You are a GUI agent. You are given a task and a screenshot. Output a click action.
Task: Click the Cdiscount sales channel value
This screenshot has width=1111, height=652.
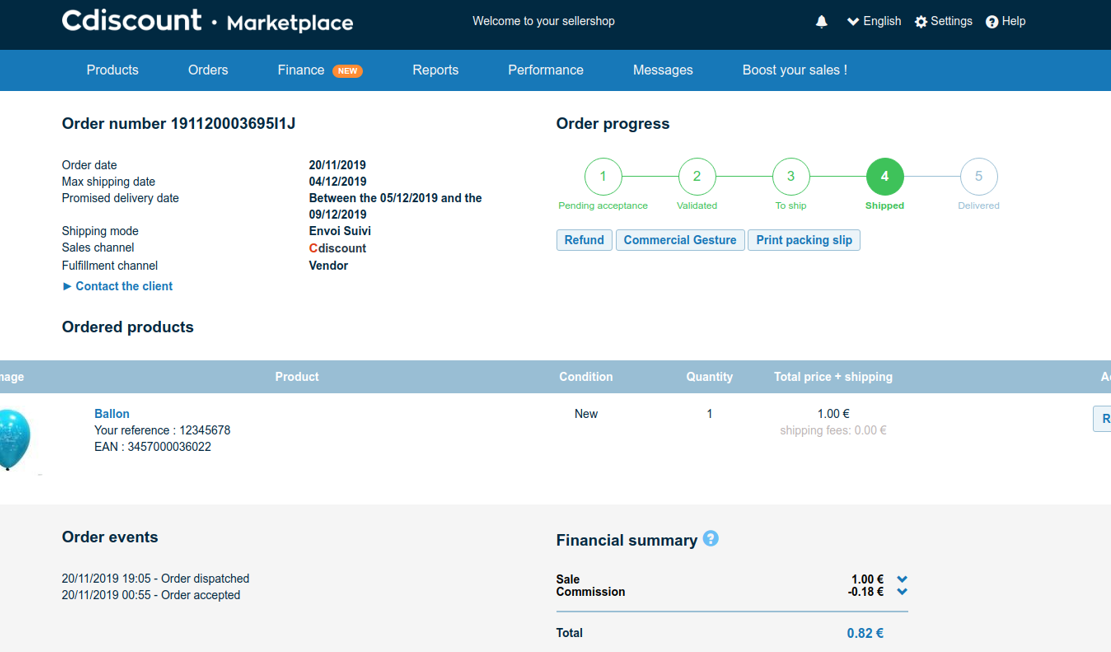[337, 248]
